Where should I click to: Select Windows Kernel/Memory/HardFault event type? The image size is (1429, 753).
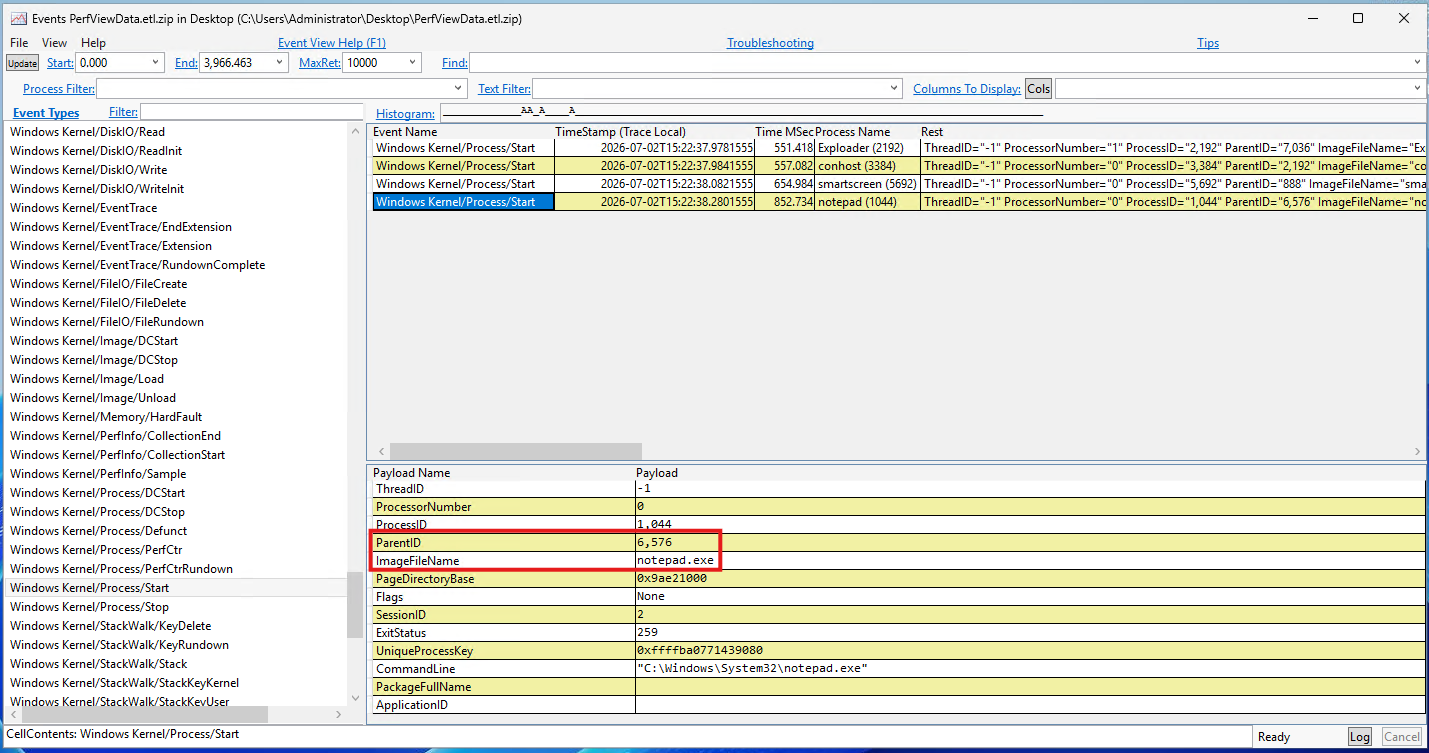coord(106,417)
